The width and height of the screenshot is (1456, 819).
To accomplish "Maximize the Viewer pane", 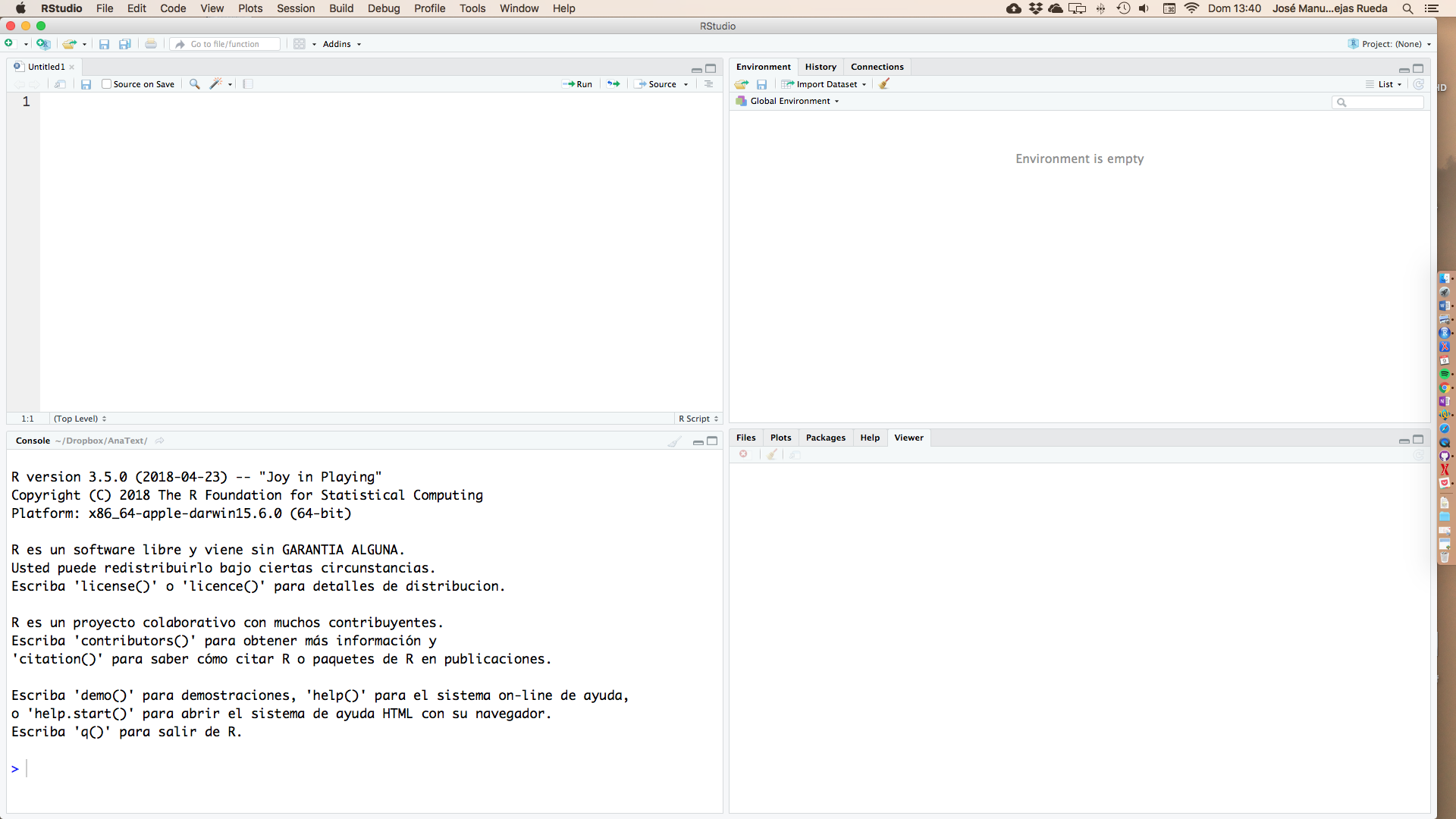I will (x=1418, y=440).
